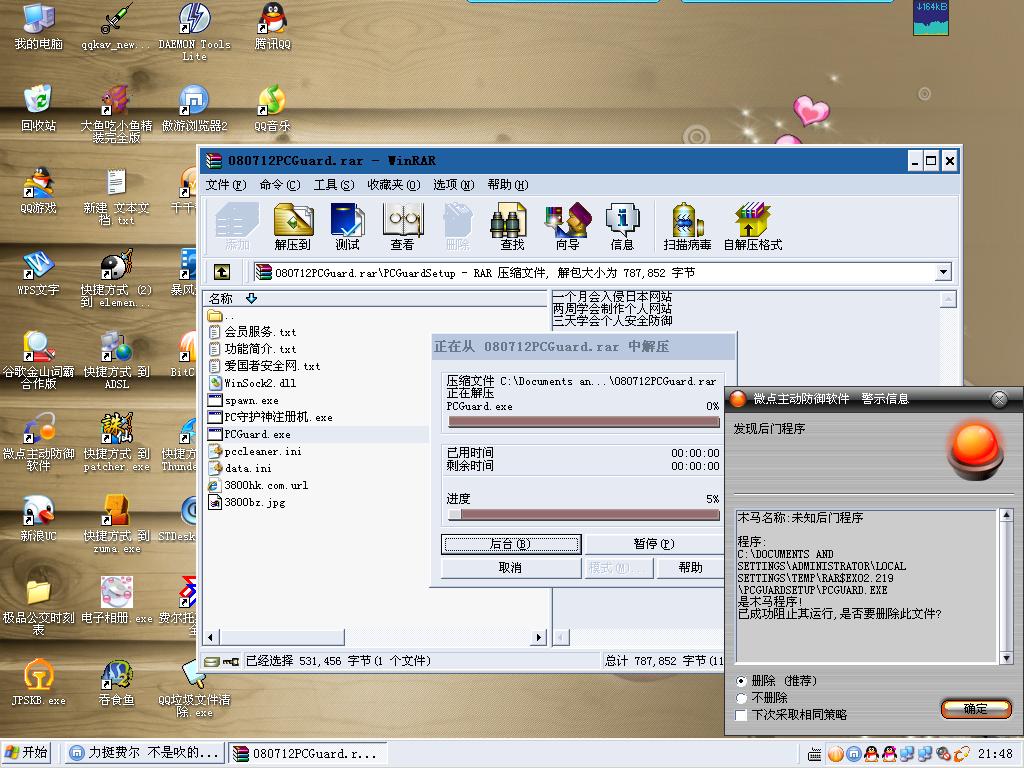Select the 傲游浏览器2 desktop icon
The image size is (1024, 768).
[x=194, y=108]
